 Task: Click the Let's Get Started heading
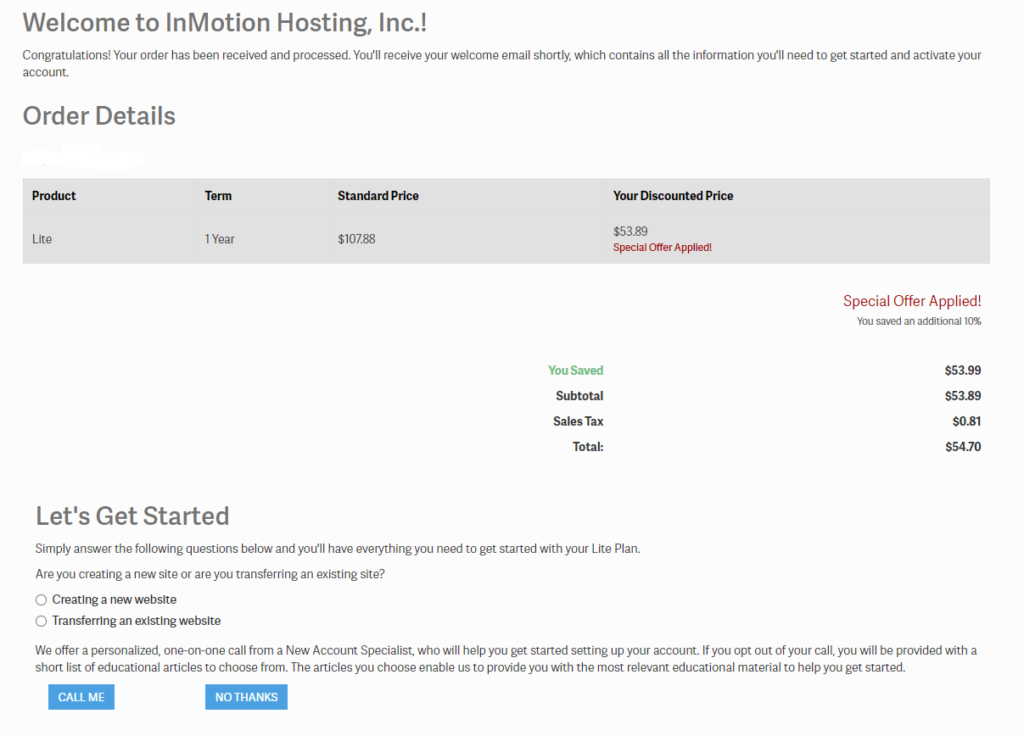pos(133,516)
